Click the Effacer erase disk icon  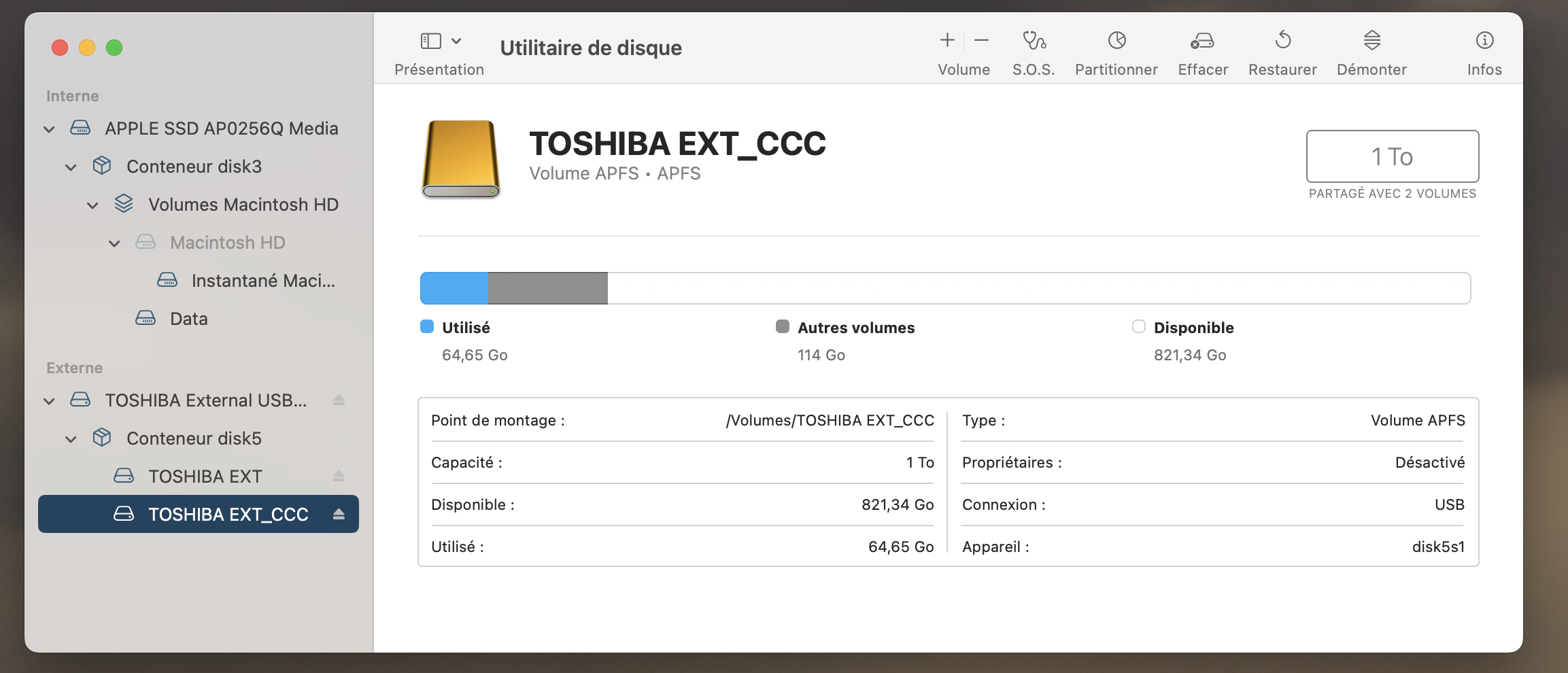(1202, 41)
